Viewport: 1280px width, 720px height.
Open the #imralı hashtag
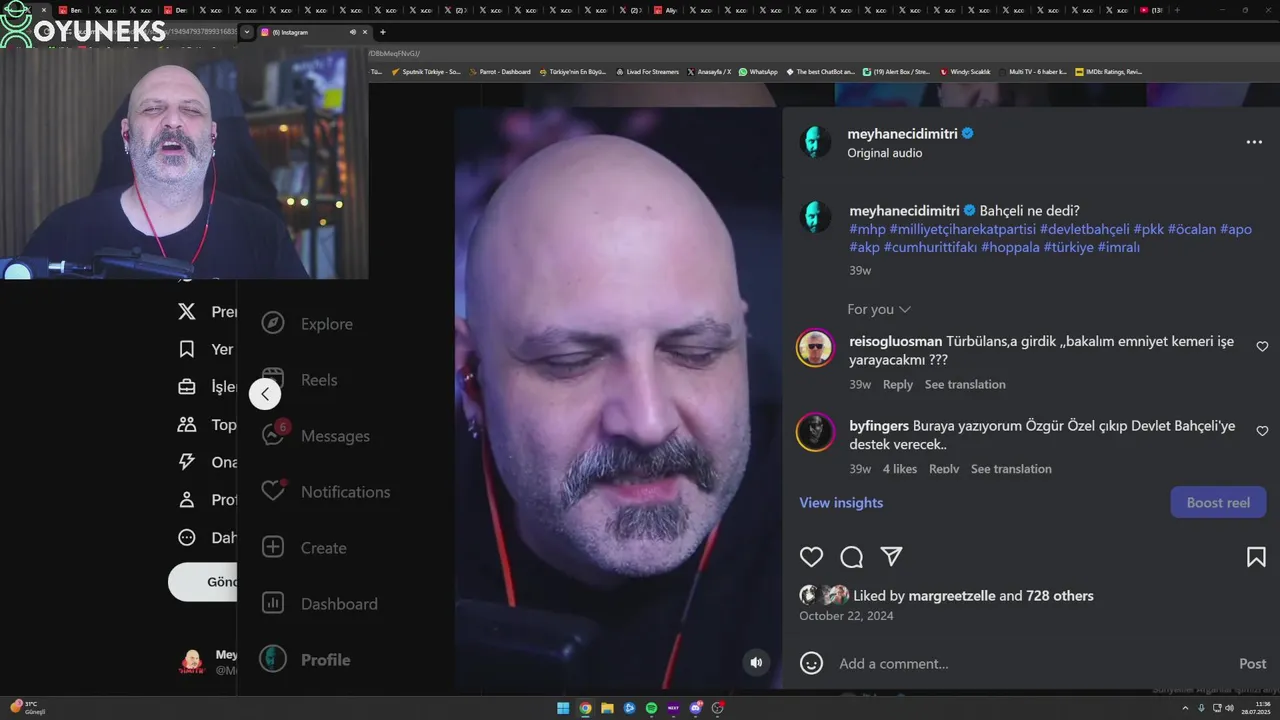(x=1119, y=247)
